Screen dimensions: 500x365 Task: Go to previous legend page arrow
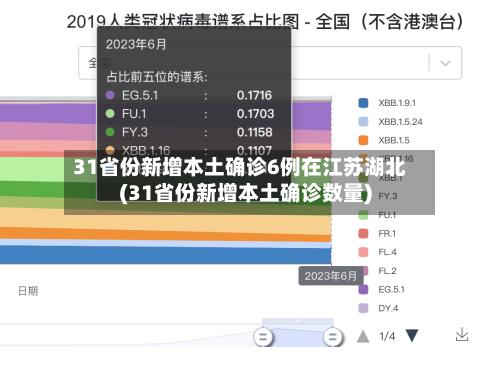pos(363,336)
